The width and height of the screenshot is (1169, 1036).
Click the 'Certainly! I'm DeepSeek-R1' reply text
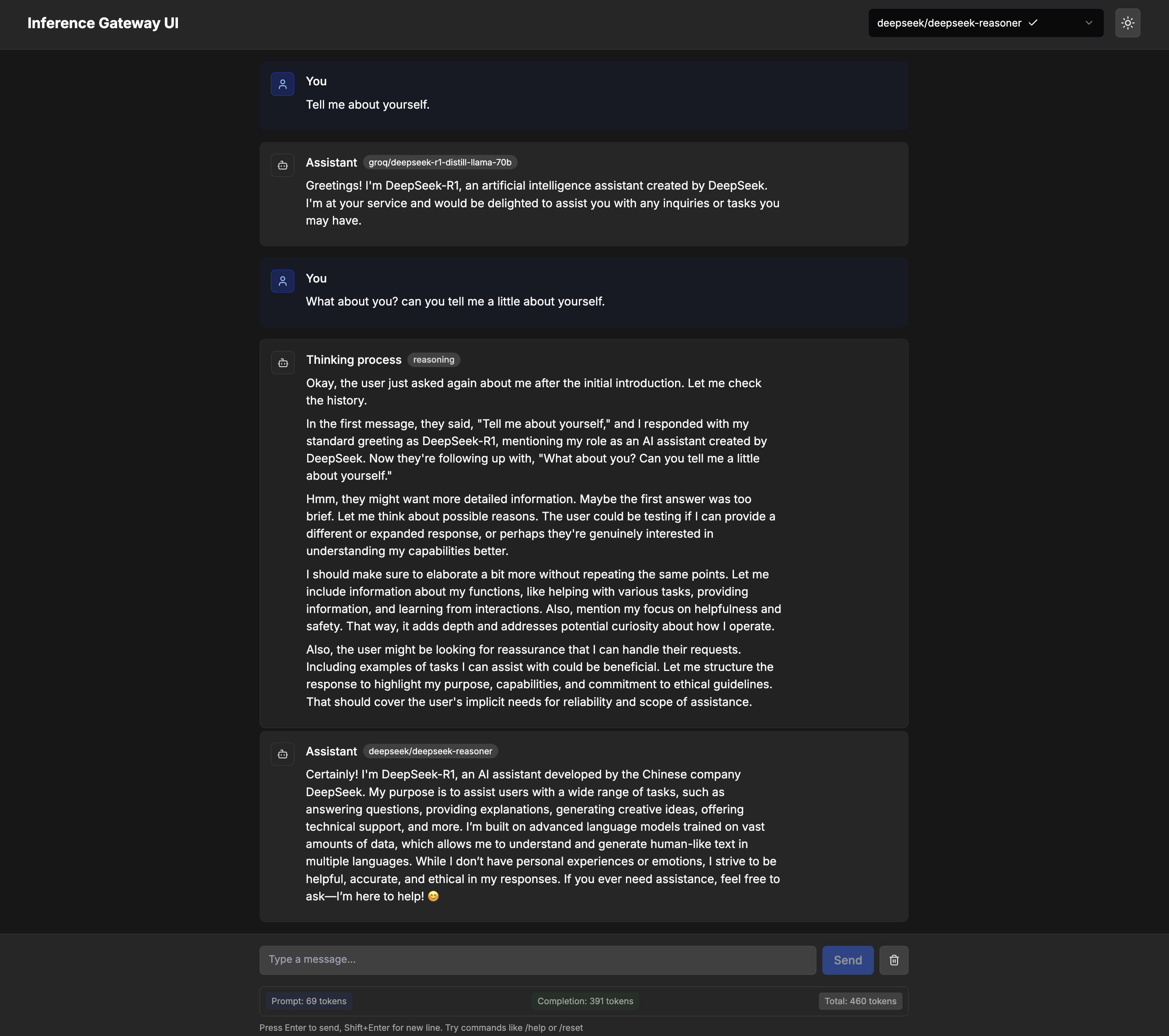[x=543, y=835]
